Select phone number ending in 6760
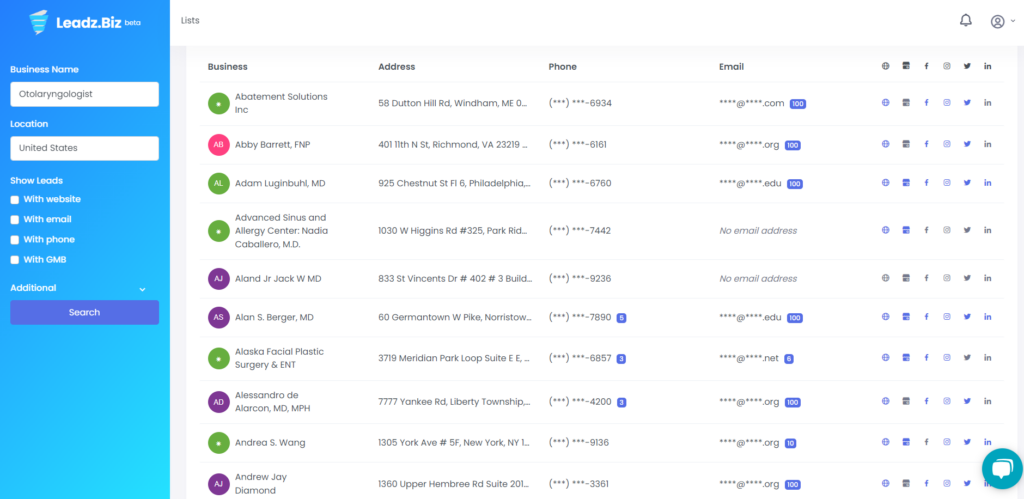The height and width of the screenshot is (499, 1024). click(580, 184)
